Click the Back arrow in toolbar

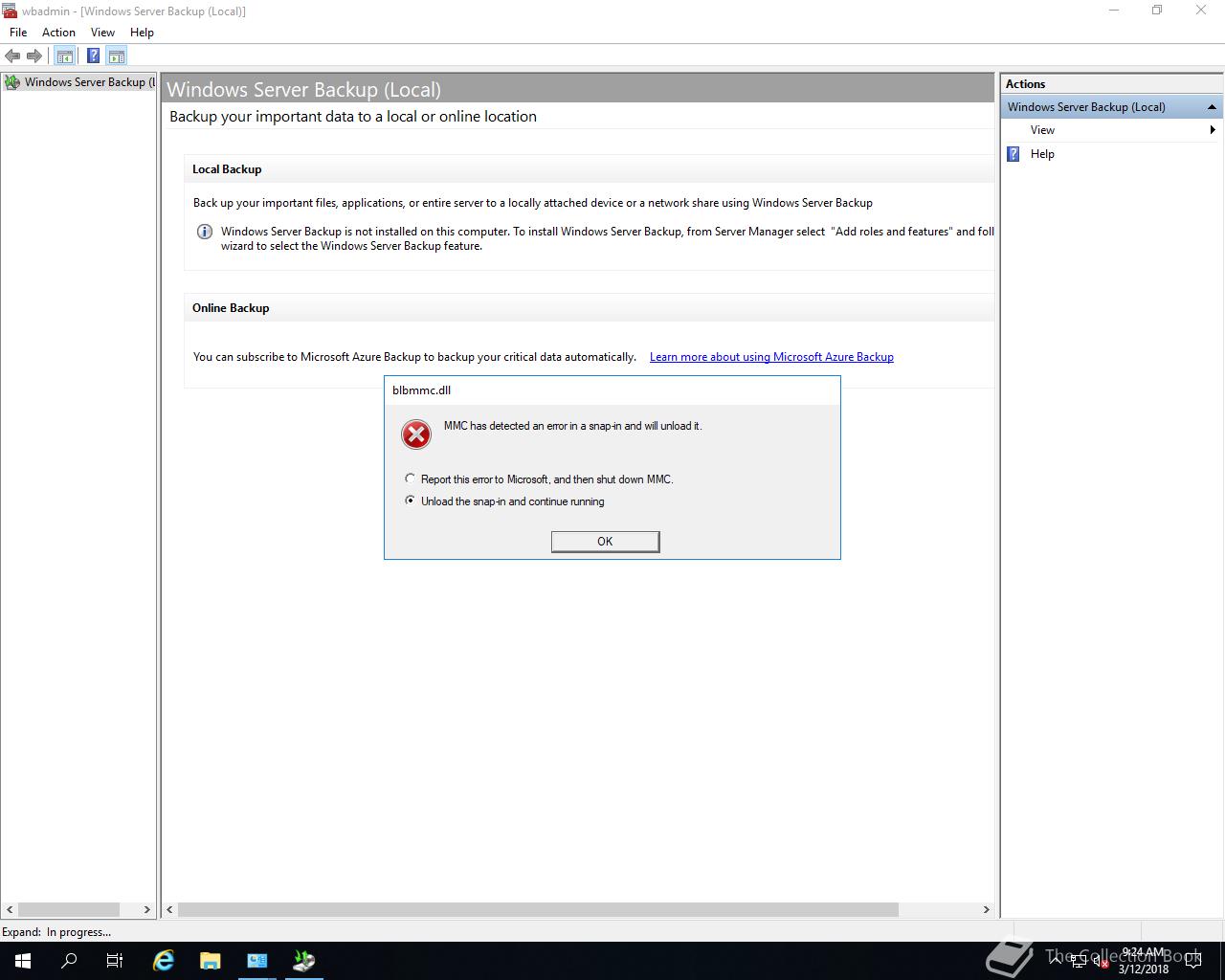click(x=12, y=56)
